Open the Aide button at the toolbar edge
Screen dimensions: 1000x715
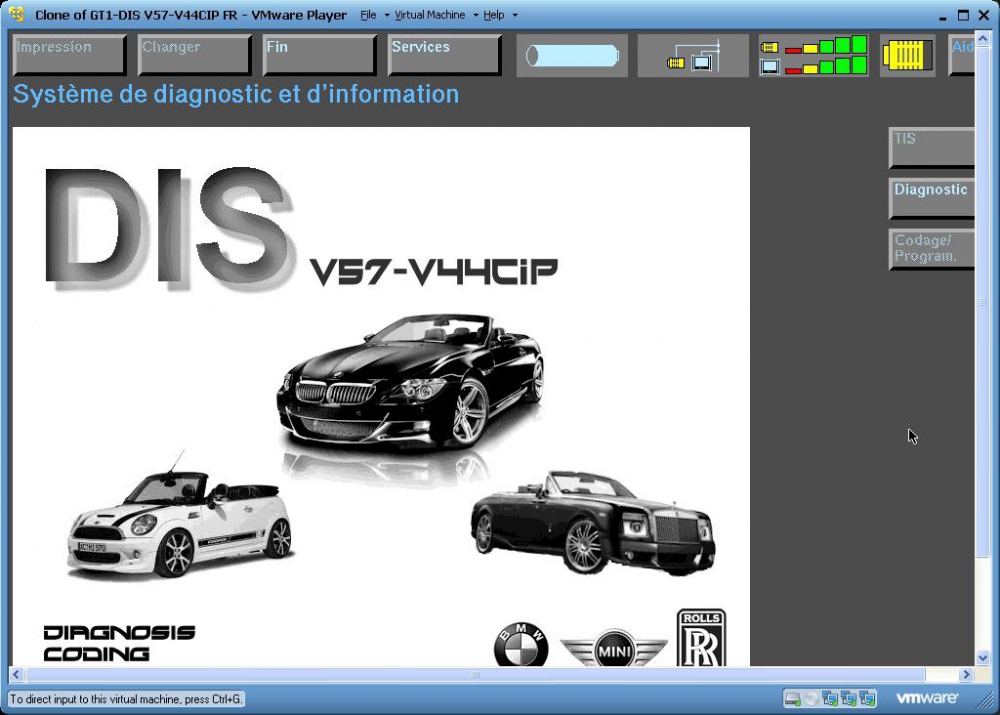click(x=962, y=55)
